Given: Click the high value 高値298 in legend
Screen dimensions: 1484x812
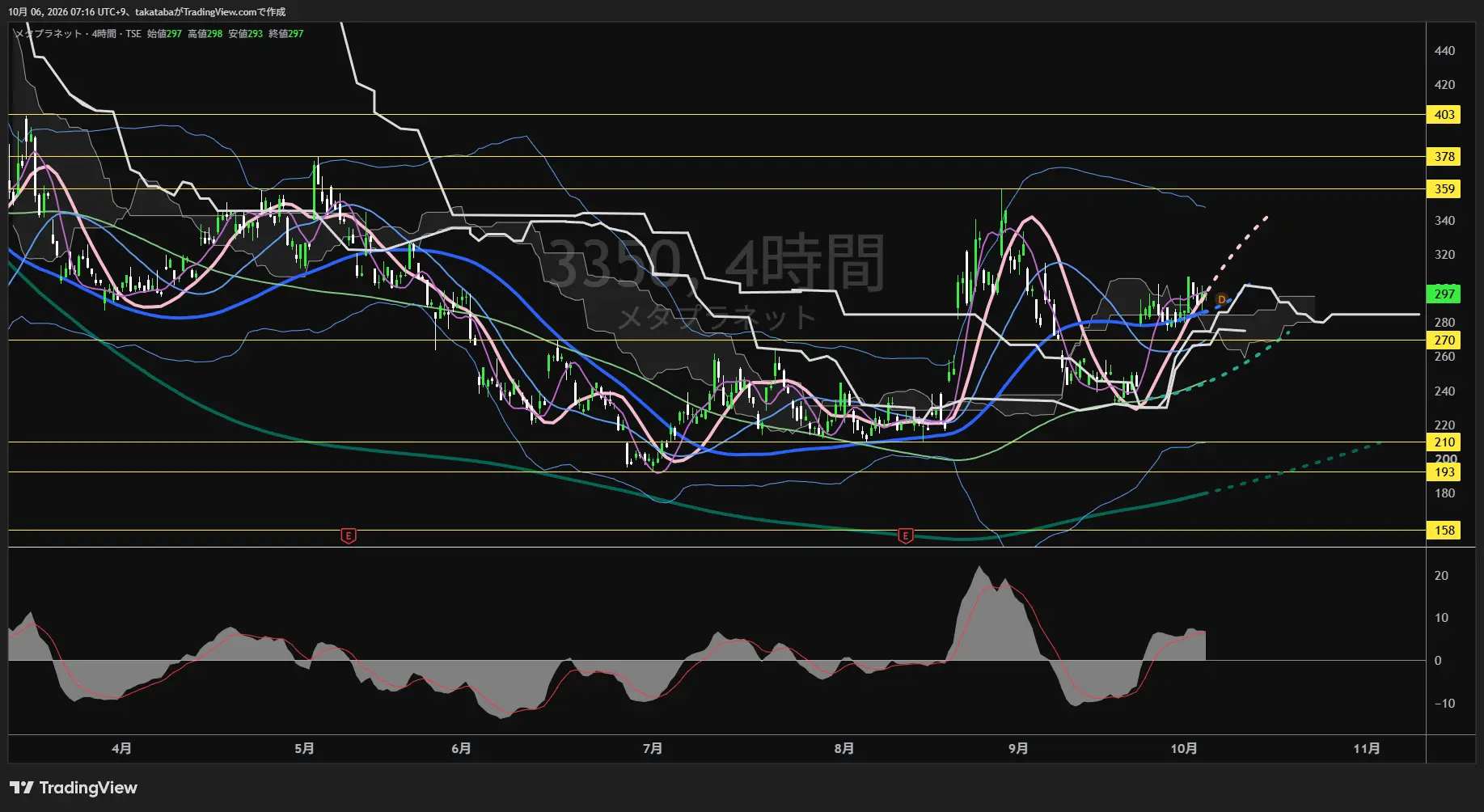Looking at the screenshot, I should tap(205, 34).
